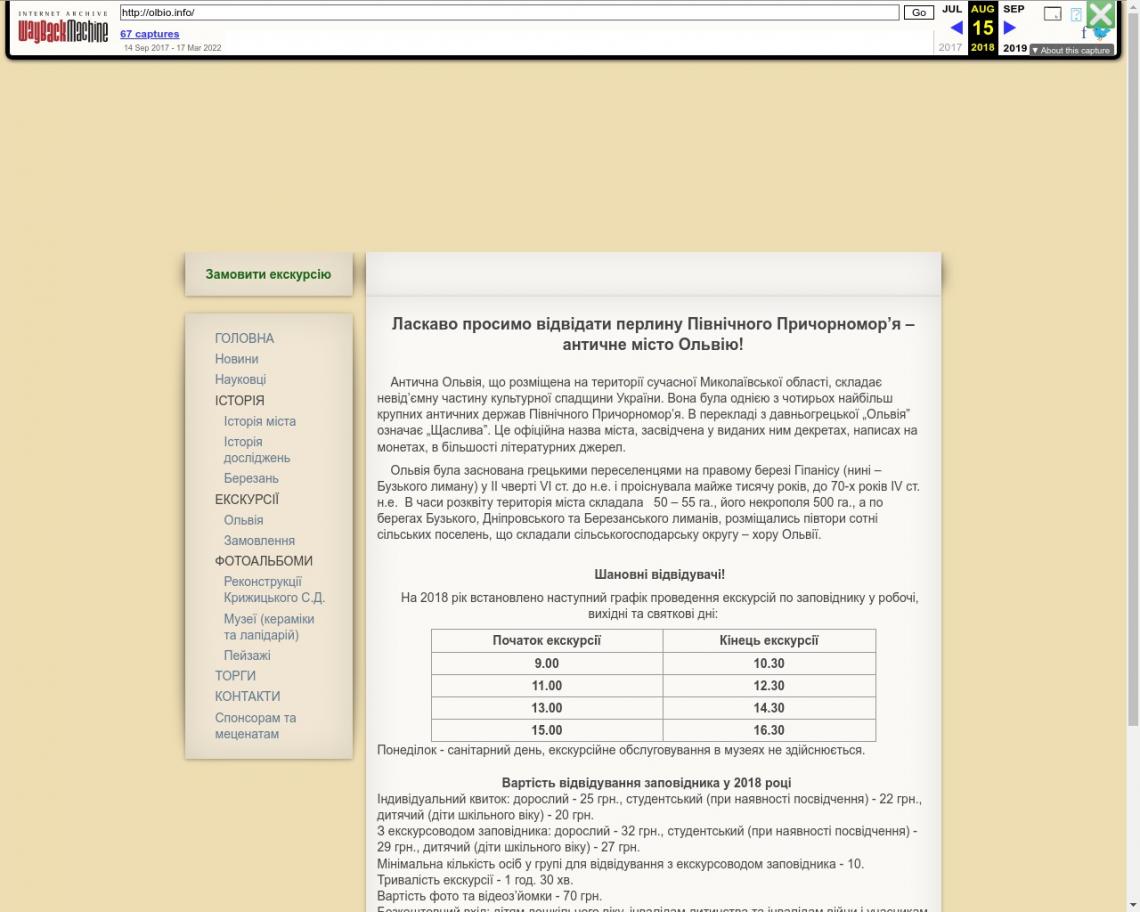
Task: Open the Ольвія excursions link
Action: pos(244,520)
